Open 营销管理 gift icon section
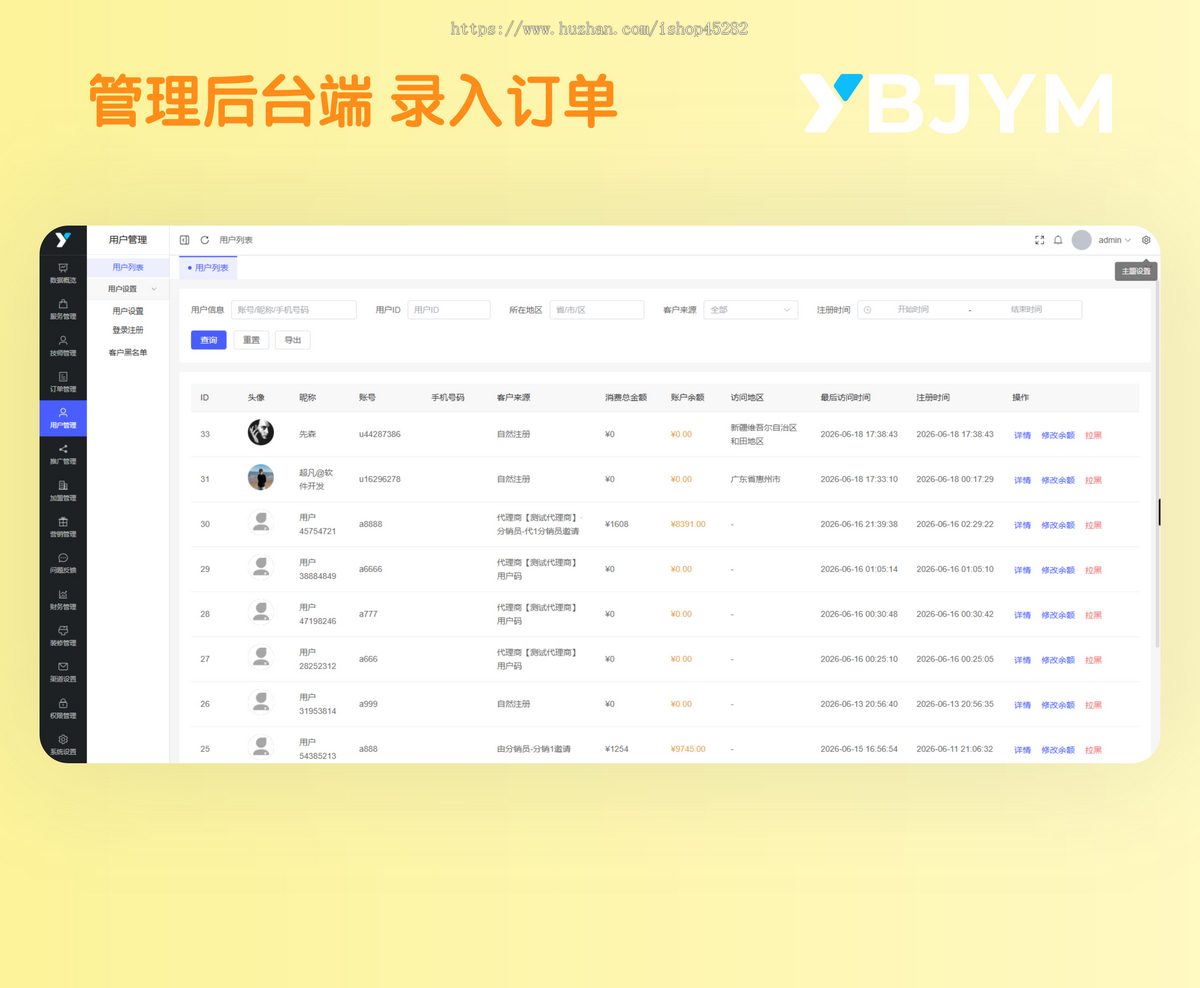 pos(63,527)
